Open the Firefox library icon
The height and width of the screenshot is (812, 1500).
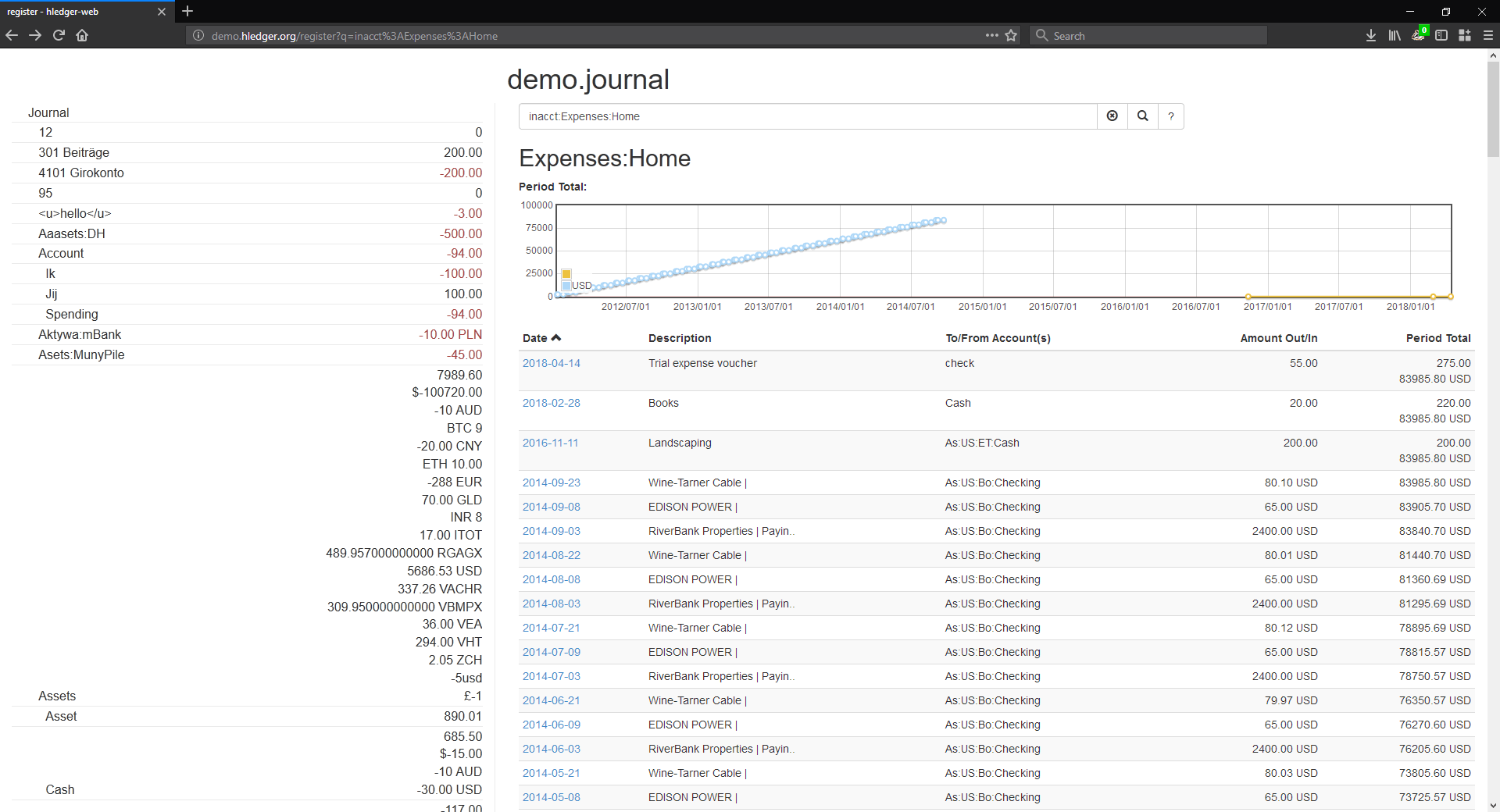pyautogui.click(x=1394, y=36)
